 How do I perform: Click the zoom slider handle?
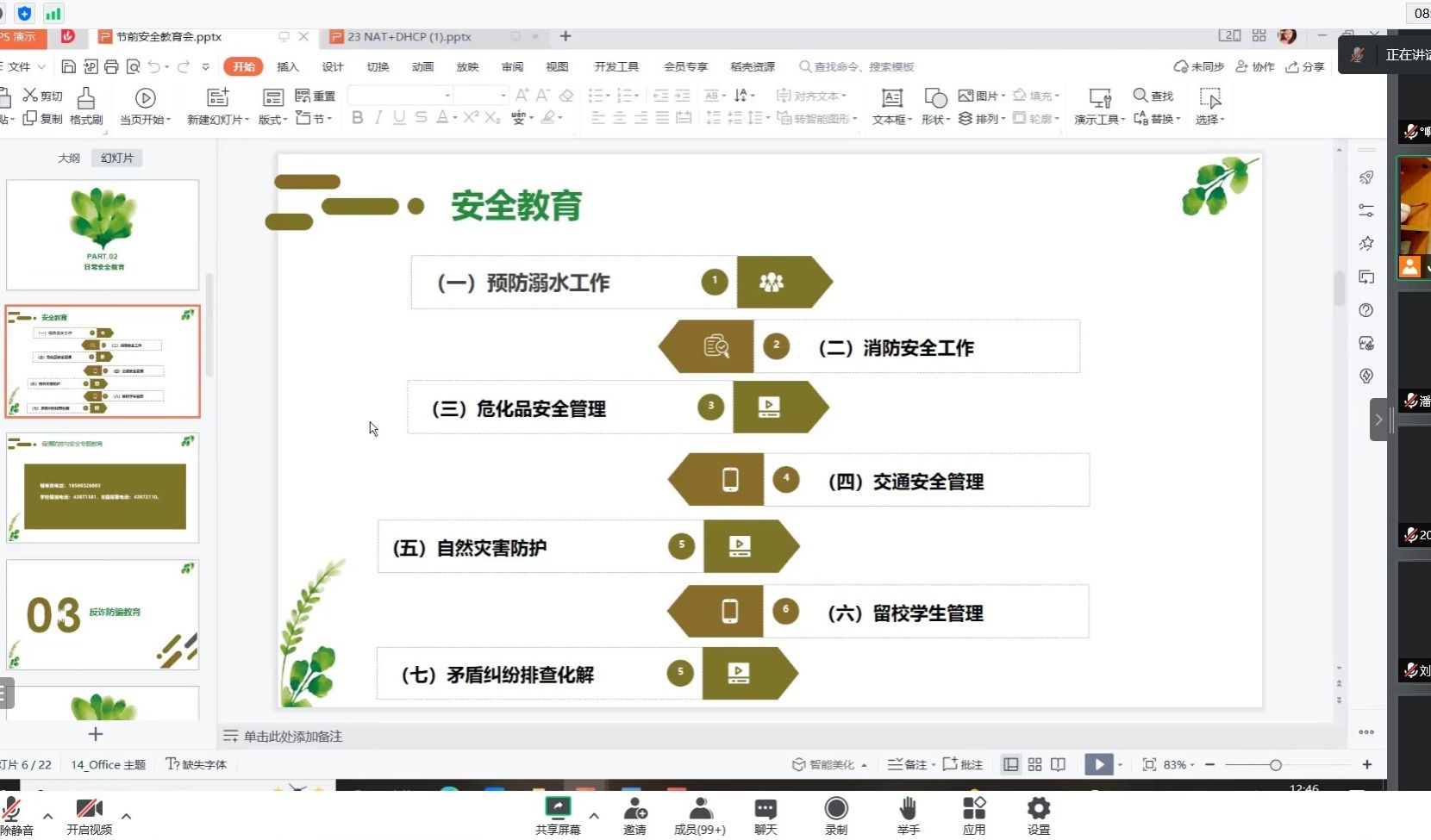1275,764
